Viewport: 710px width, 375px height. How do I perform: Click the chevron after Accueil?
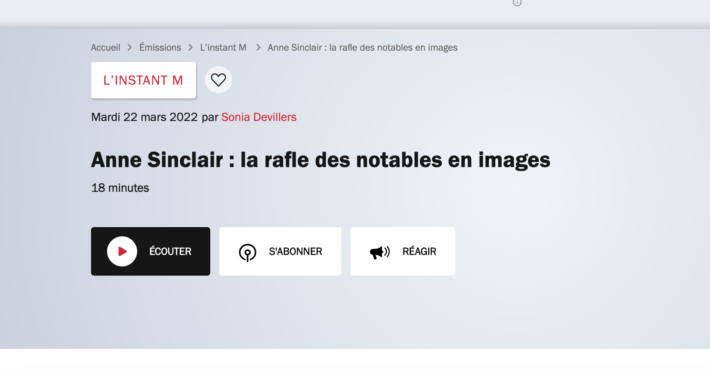click(130, 48)
